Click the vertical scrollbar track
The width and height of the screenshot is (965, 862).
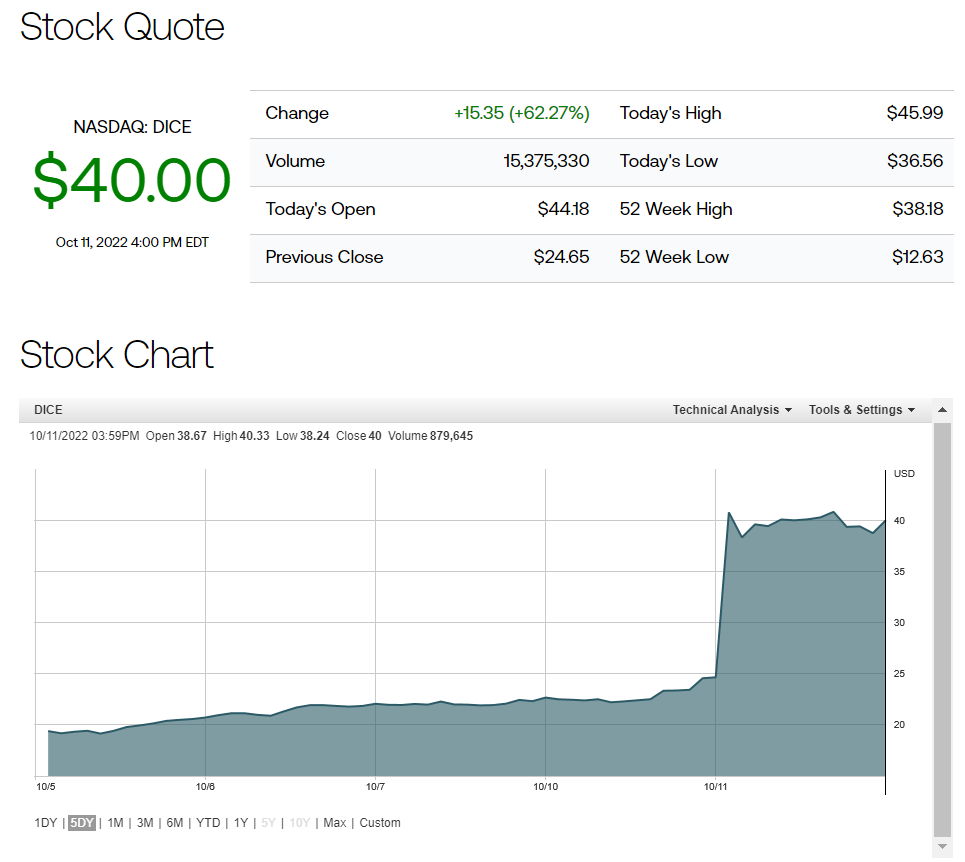coord(942,630)
